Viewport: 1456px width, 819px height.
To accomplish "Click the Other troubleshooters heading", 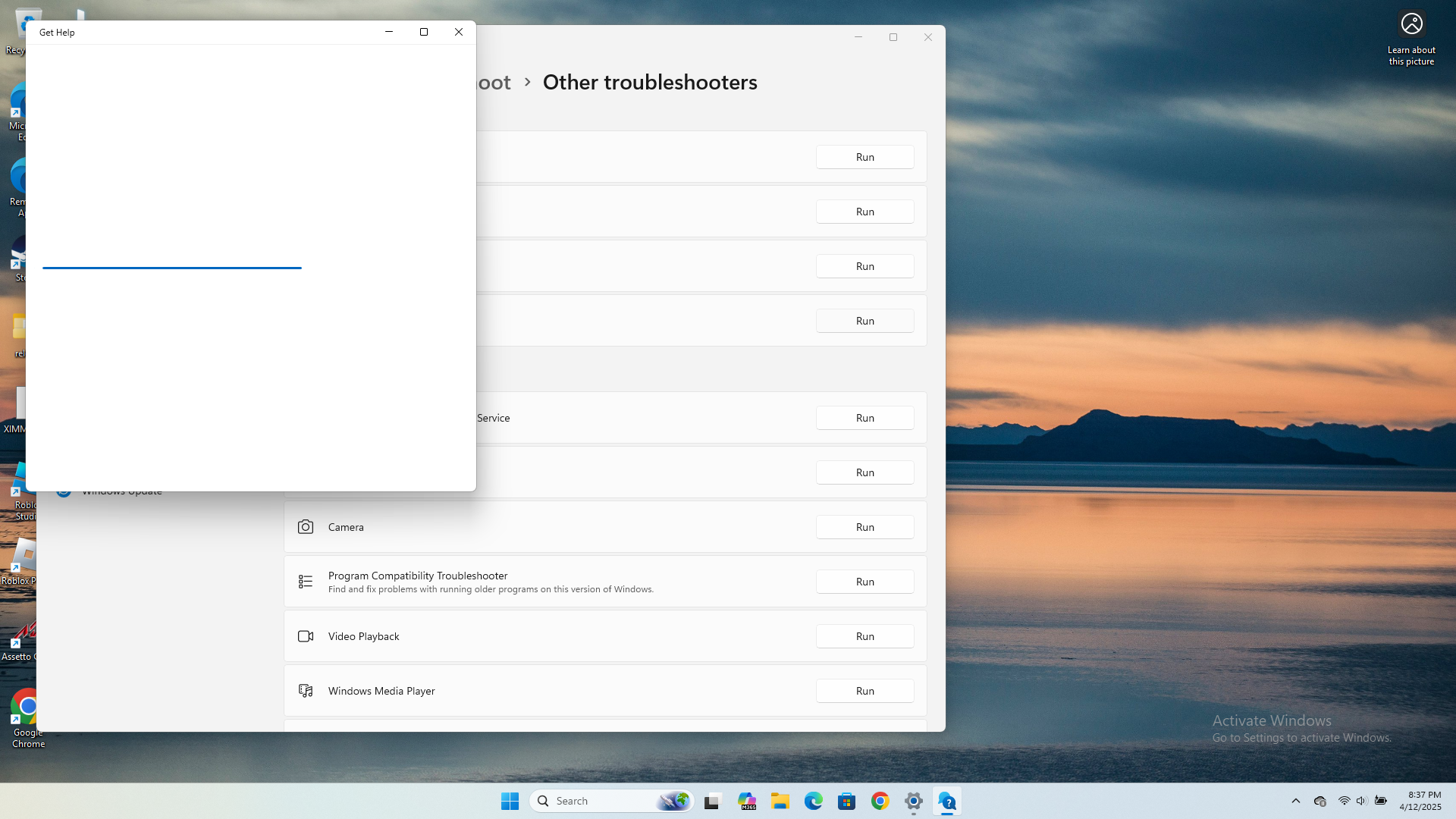I will coord(650,82).
